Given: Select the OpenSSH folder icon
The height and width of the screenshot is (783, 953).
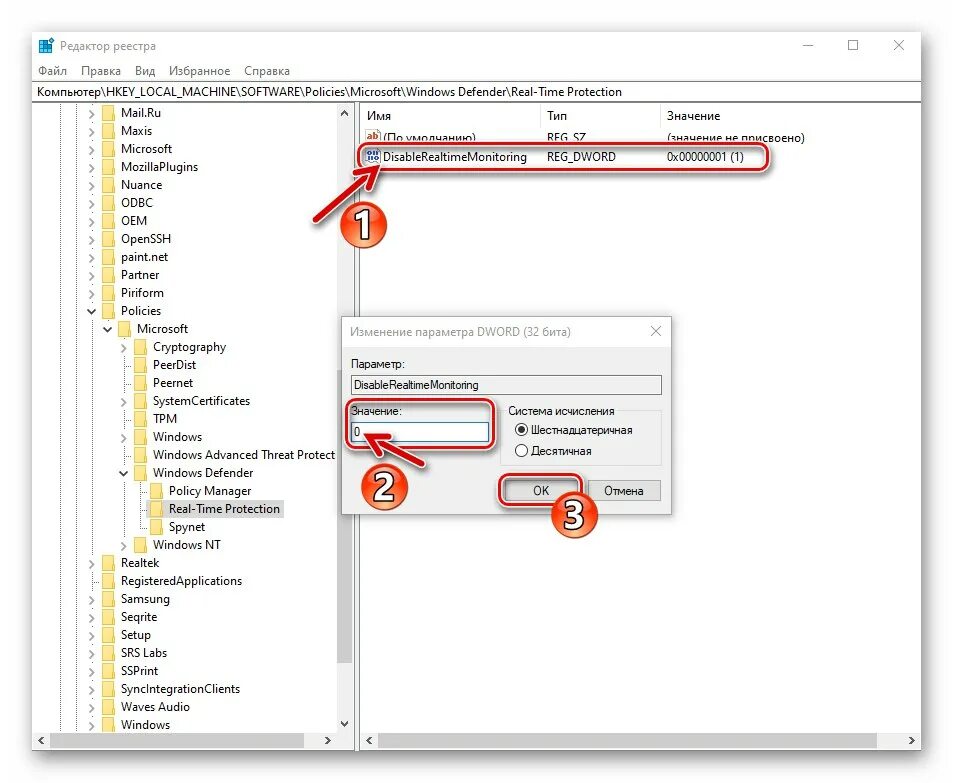Looking at the screenshot, I should pyautogui.click(x=108, y=239).
